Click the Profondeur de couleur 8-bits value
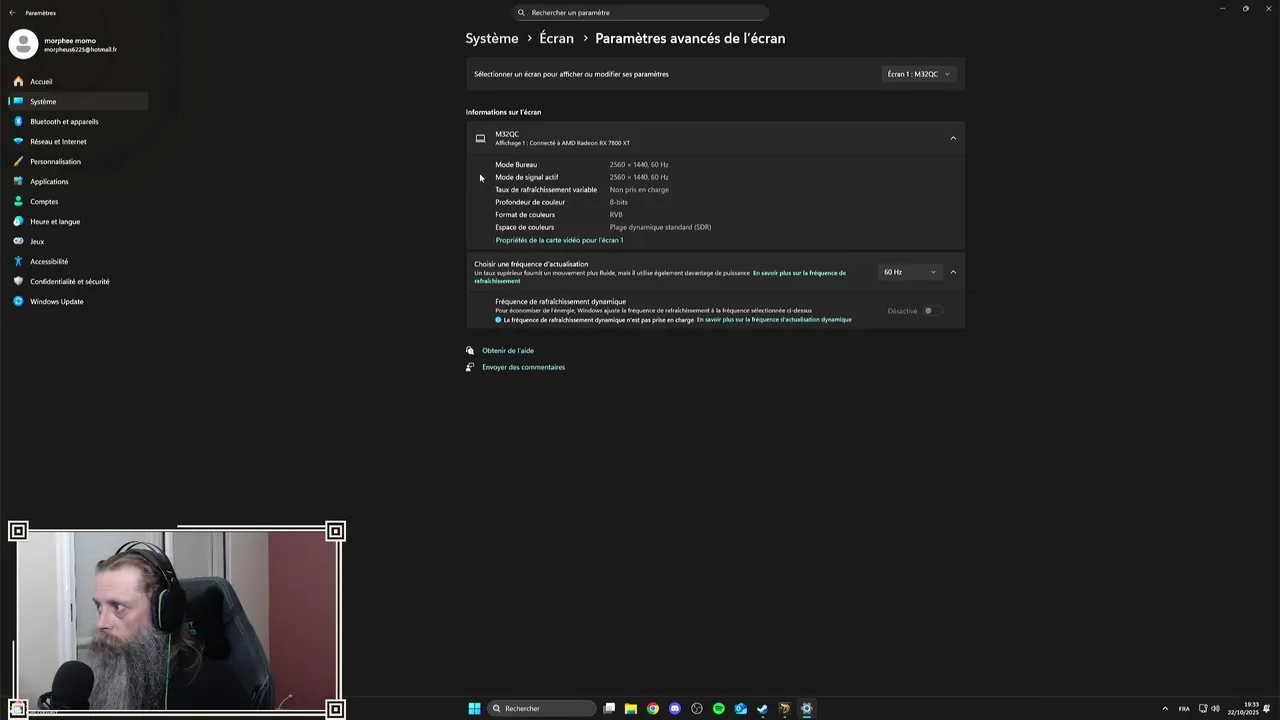This screenshot has width=1280, height=720. (x=619, y=202)
